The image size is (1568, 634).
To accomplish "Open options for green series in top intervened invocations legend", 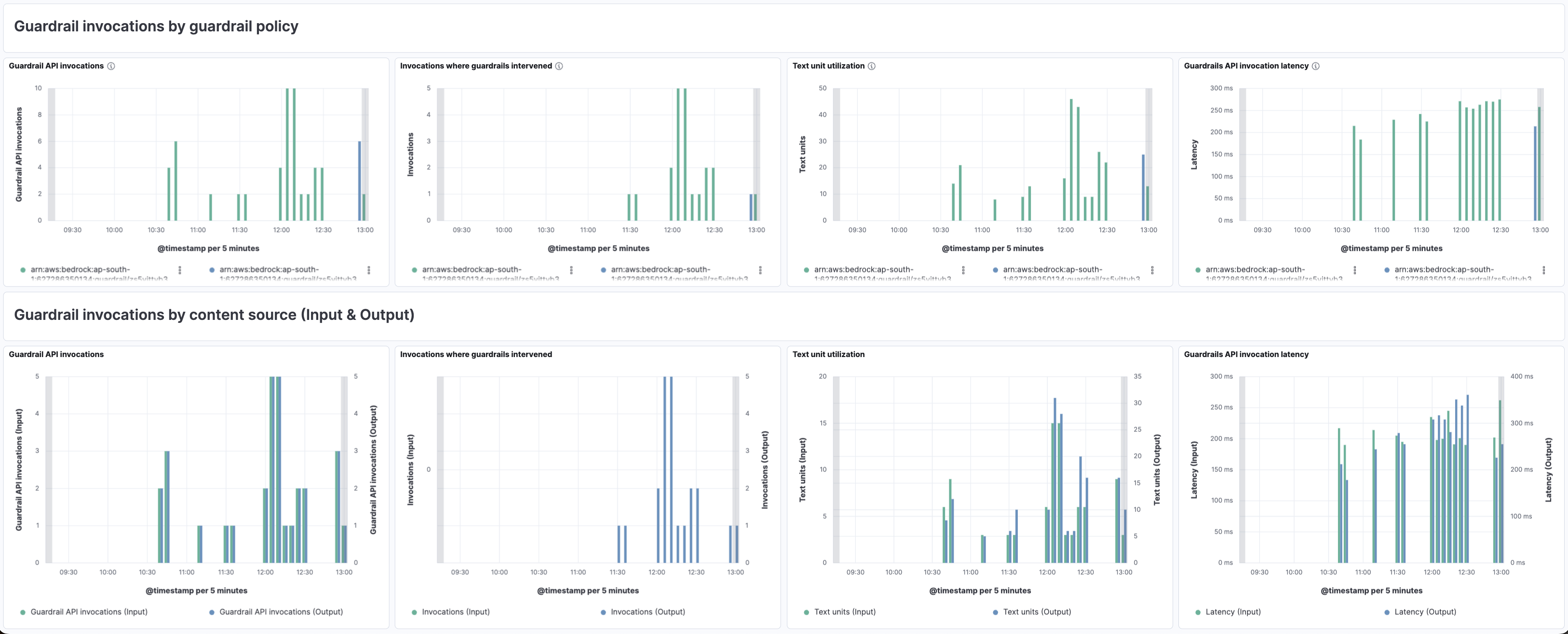I will coord(571,270).
